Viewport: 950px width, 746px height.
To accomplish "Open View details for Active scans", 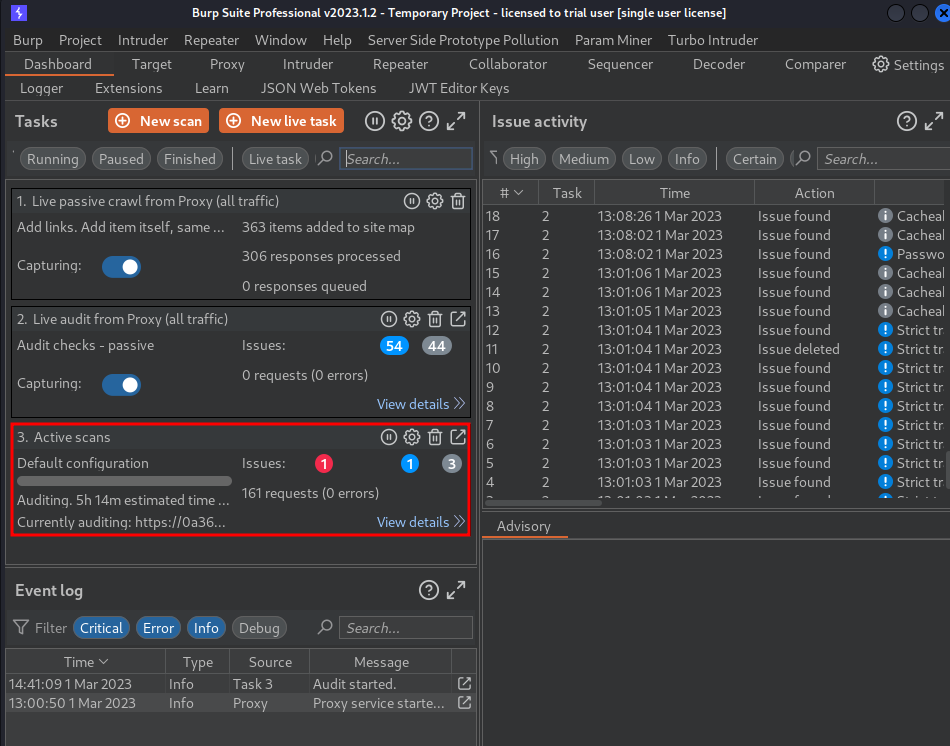I will point(420,522).
